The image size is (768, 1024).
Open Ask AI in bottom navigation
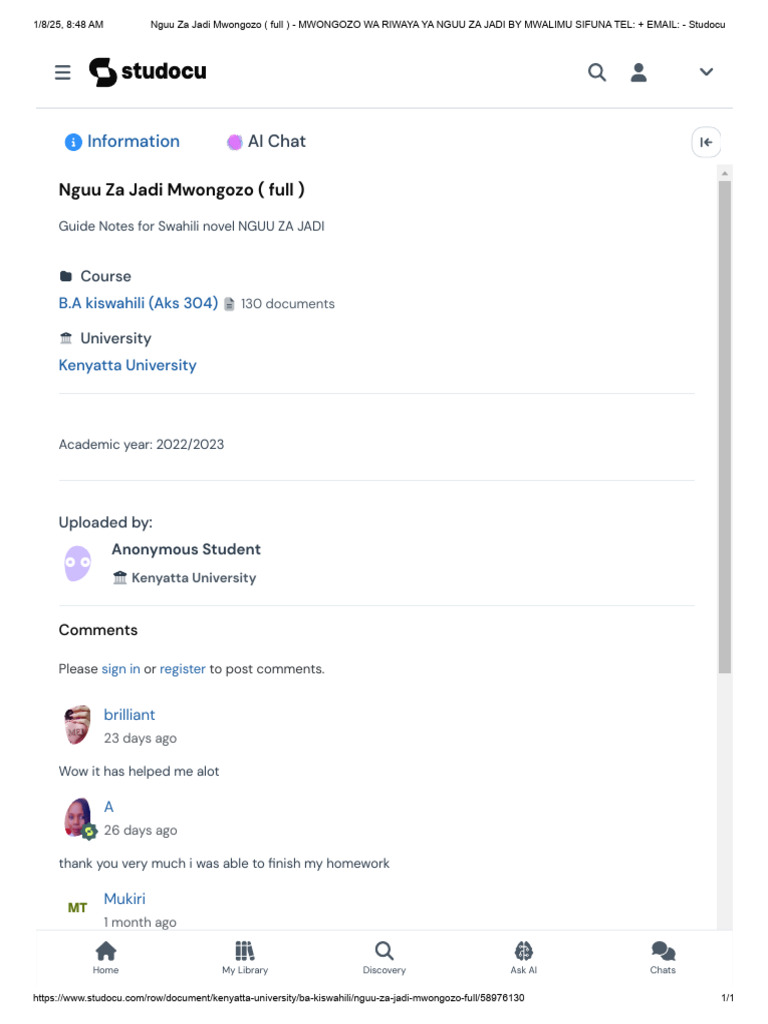pyautogui.click(x=524, y=957)
